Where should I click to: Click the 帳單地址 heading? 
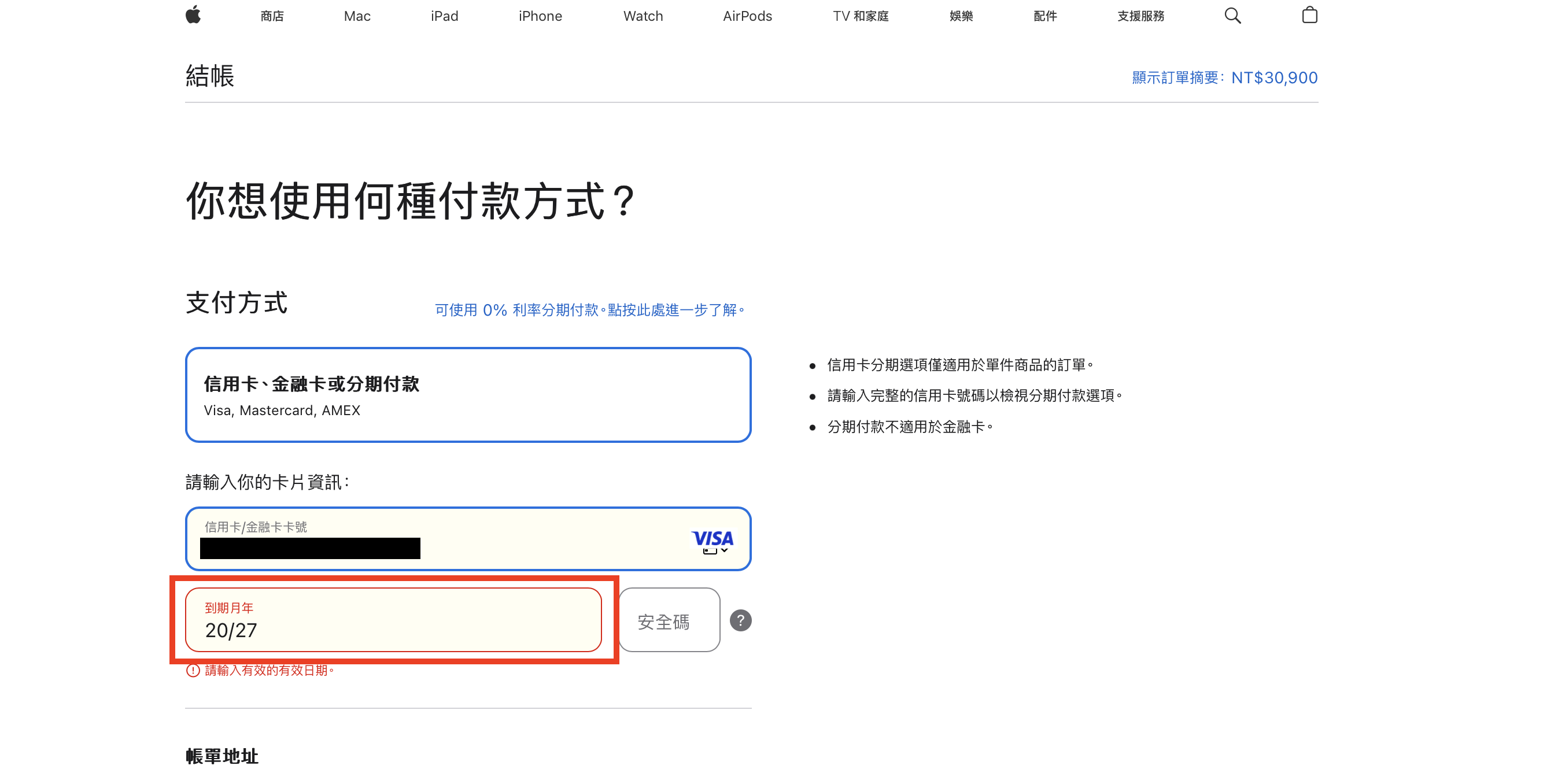coord(222,756)
